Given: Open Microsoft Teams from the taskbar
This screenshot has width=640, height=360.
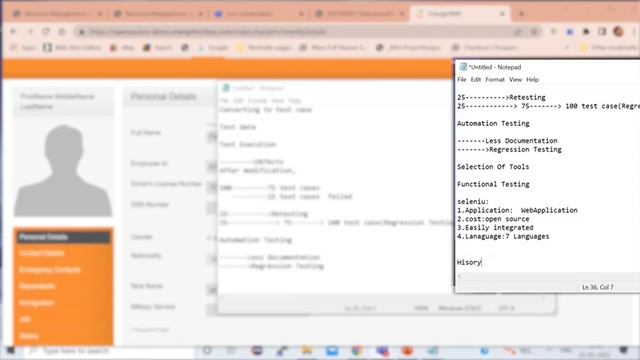Looking at the screenshot, I should pos(382,351).
